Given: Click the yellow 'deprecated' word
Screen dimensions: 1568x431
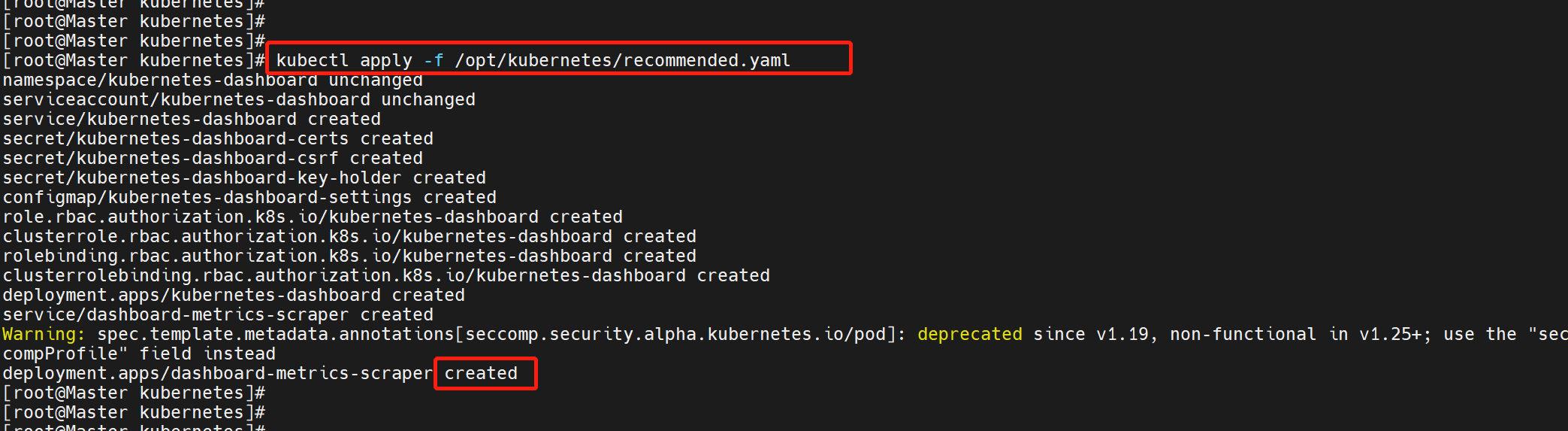Looking at the screenshot, I should click(969, 334).
